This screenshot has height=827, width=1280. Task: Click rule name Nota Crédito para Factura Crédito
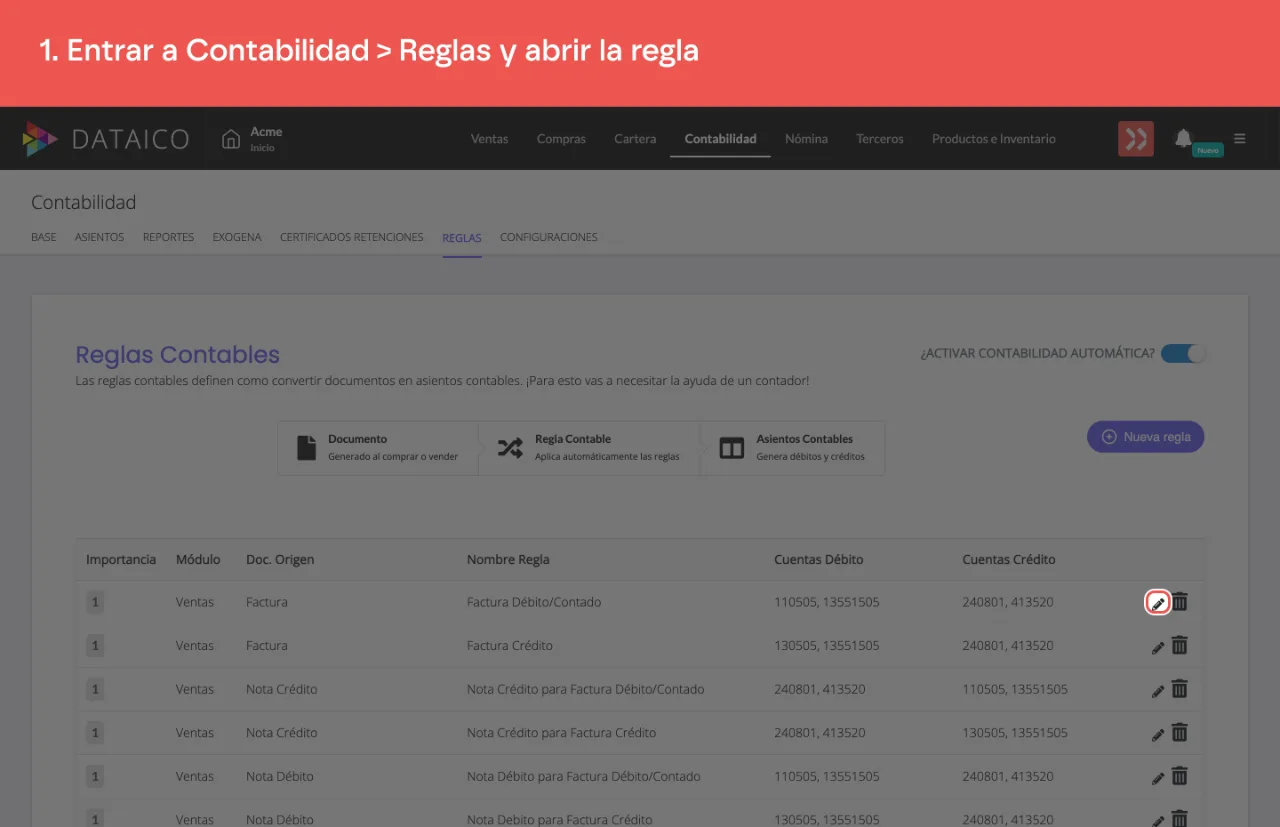coord(561,733)
